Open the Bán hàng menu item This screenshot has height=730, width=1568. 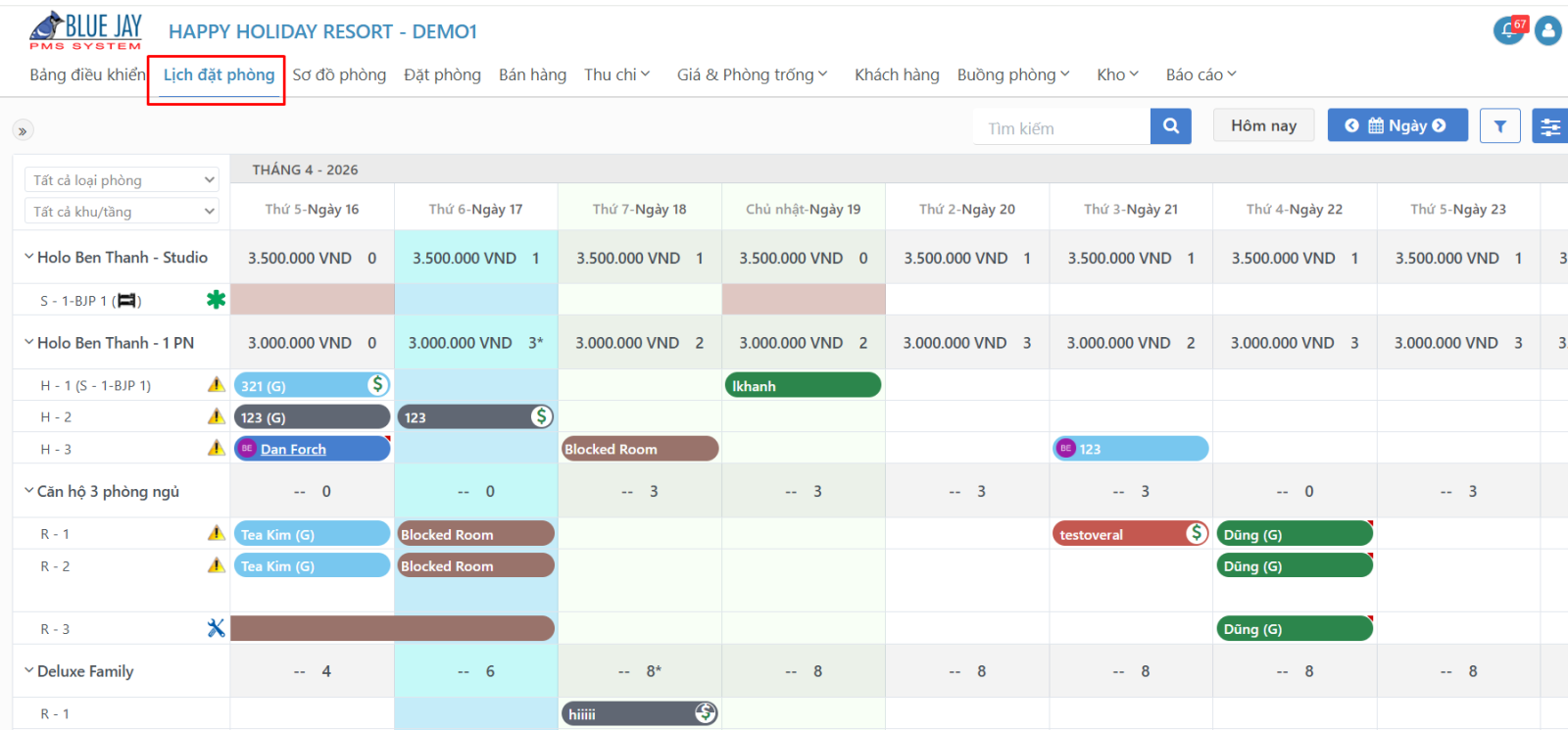(x=532, y=74)
